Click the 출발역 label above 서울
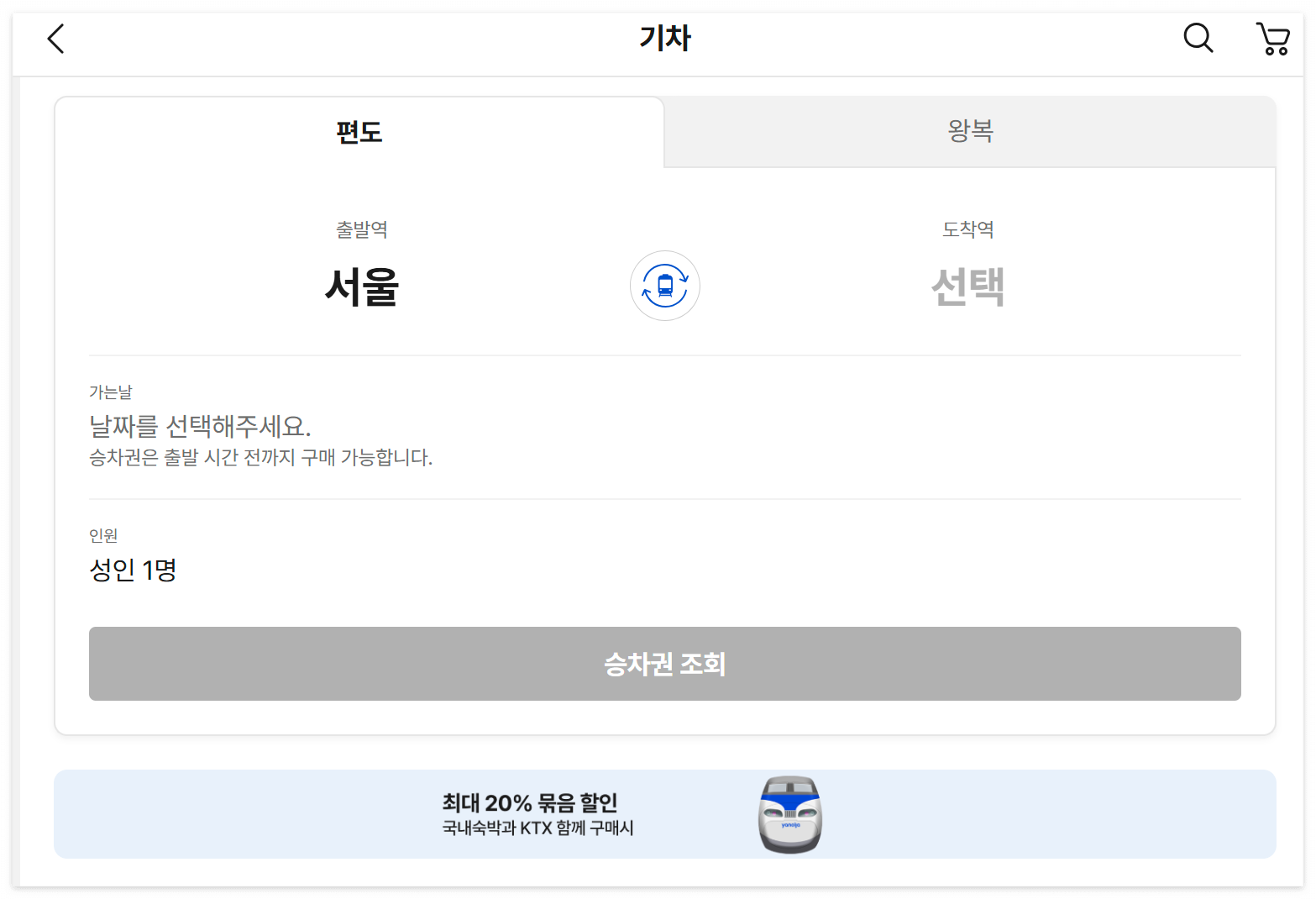1316x899 pixels. pyautogui.click(x=362, y=229)
